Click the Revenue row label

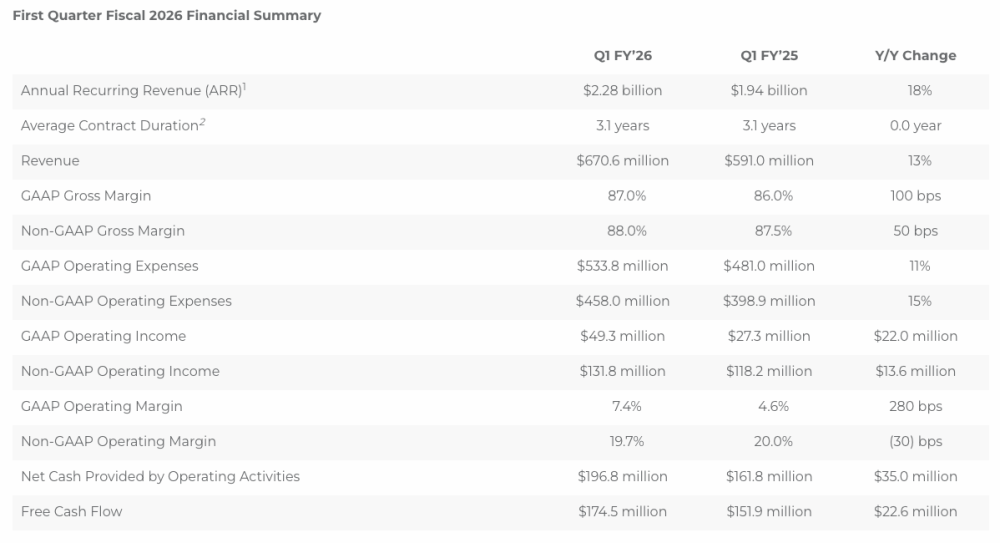(50, 161)
